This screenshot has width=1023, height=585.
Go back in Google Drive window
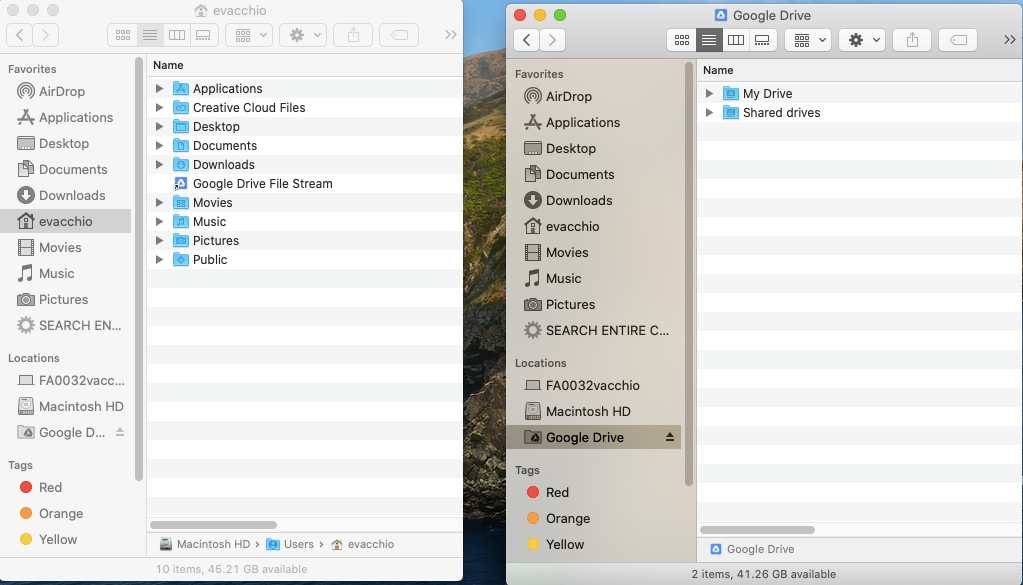coord(527,40)
